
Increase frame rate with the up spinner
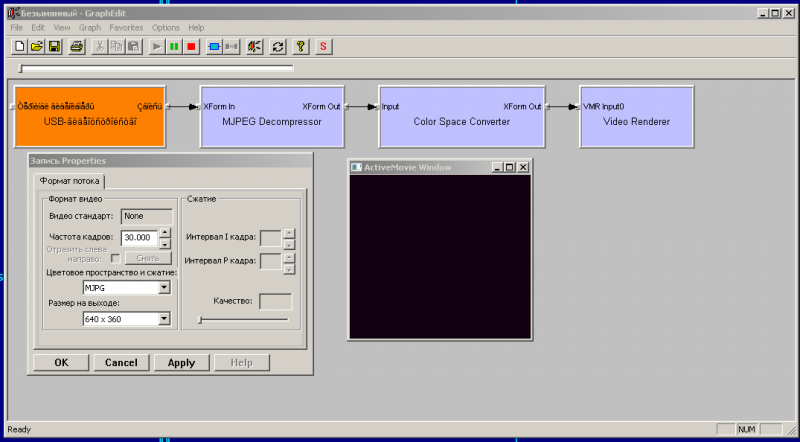point(165,233)
